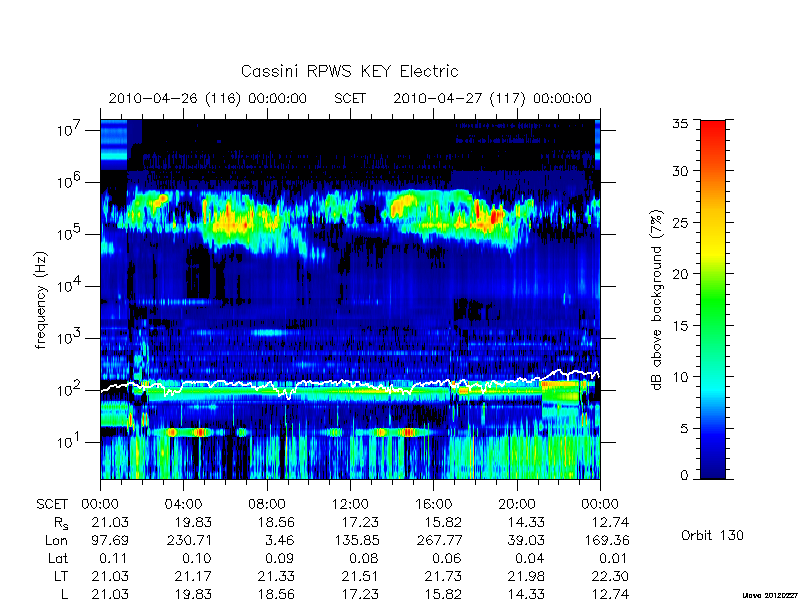Click the Rs value 18.56
Viewport: 800px width, 600px height.
pos(276,522)
